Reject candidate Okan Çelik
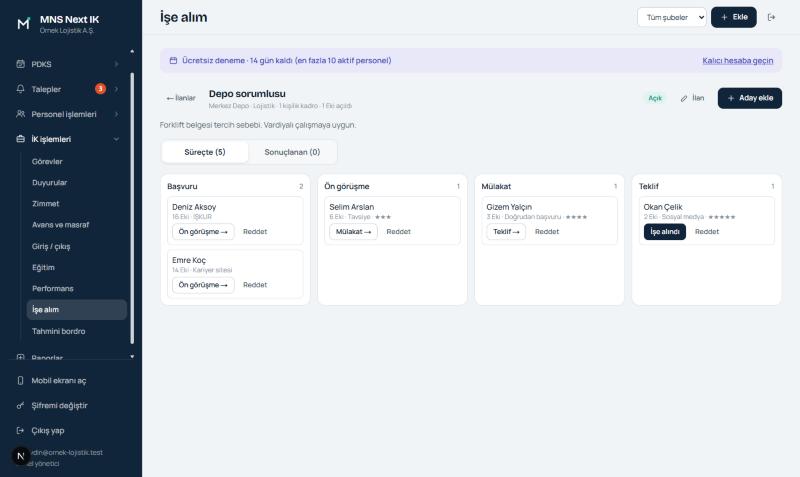 pyautogui.click(x=707, y=232)
